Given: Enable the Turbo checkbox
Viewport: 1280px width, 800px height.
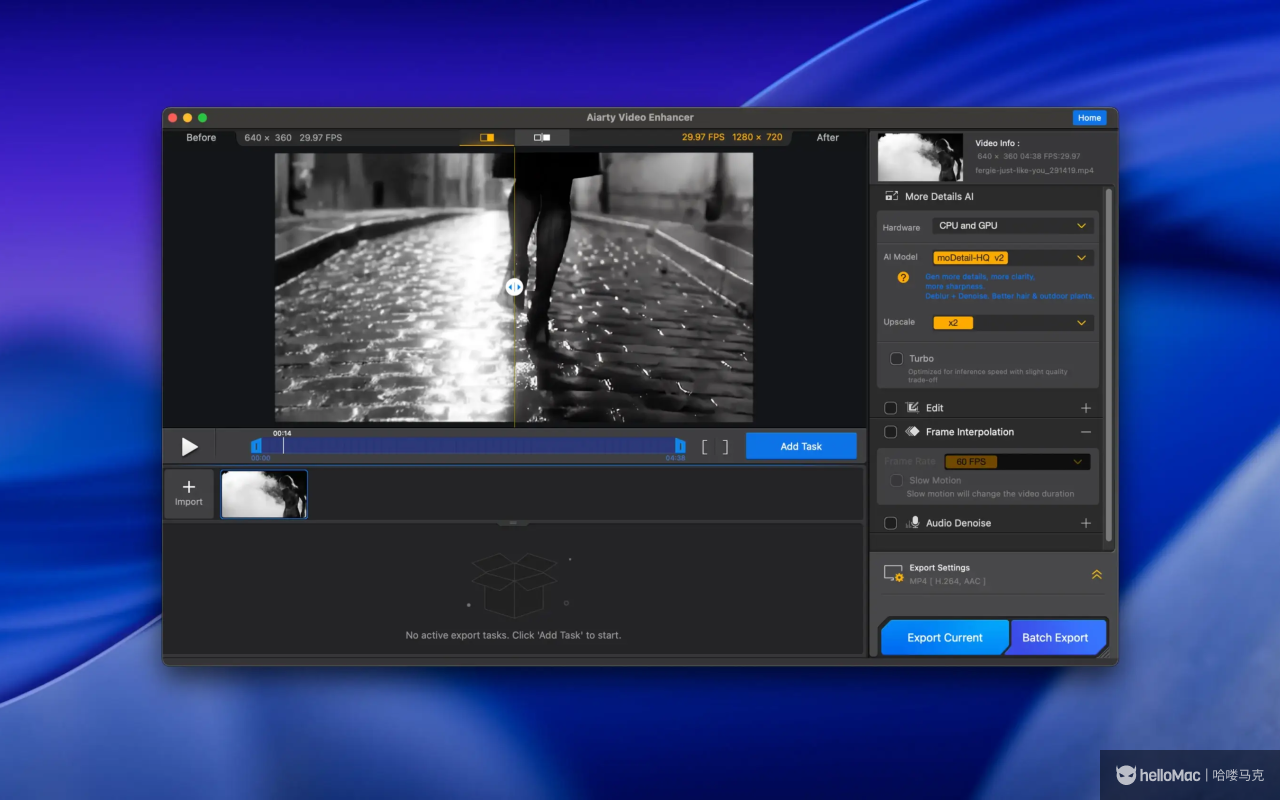Looking at the screenshot, I should [896, 358].
